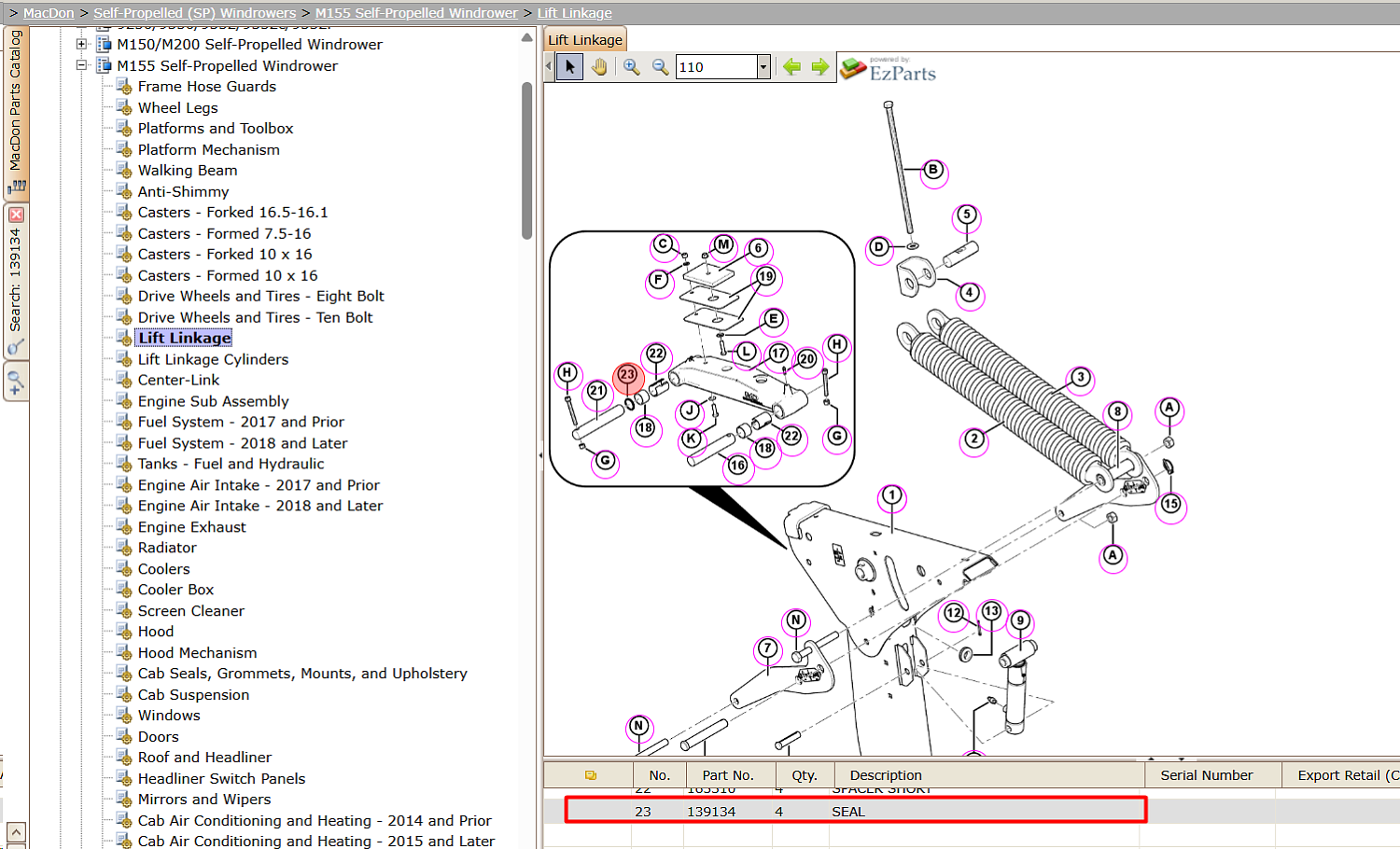Open the Hood Mechanism tree item
This screenshot has height=849, width=1400.
point(197,653)
